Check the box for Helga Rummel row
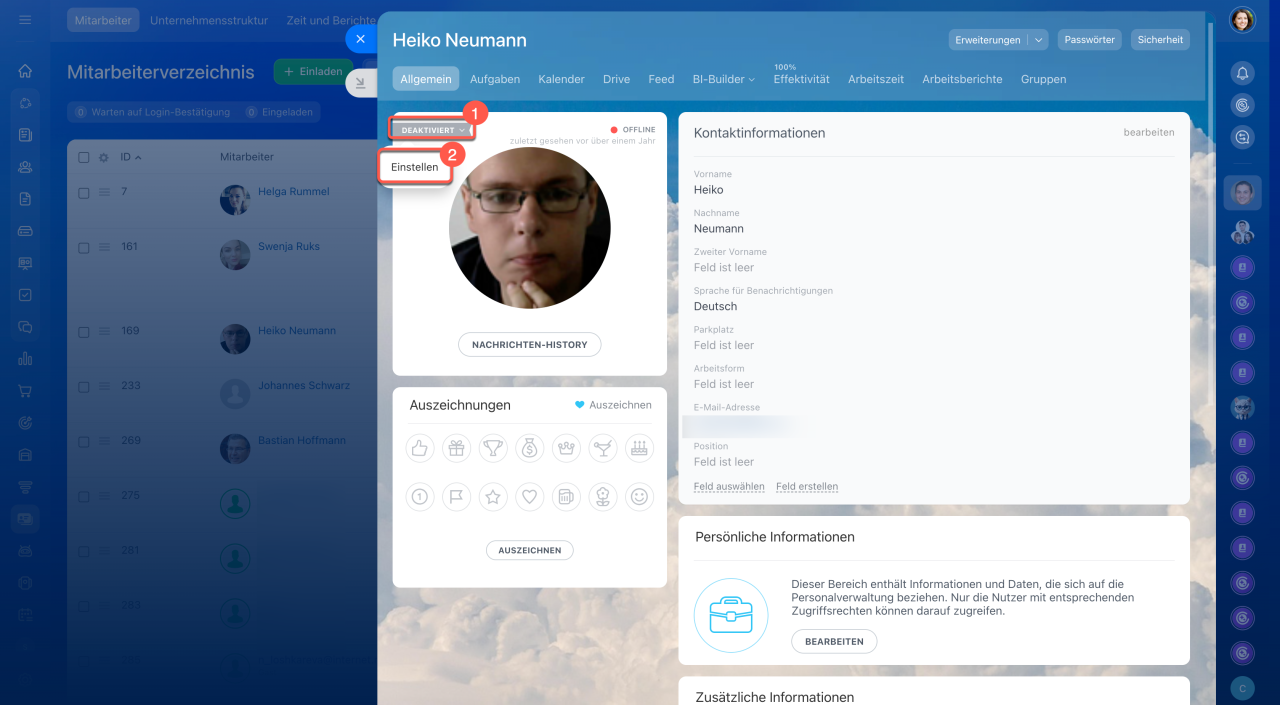The width and height of the screenshot is (1280, 705). point(84,192)
